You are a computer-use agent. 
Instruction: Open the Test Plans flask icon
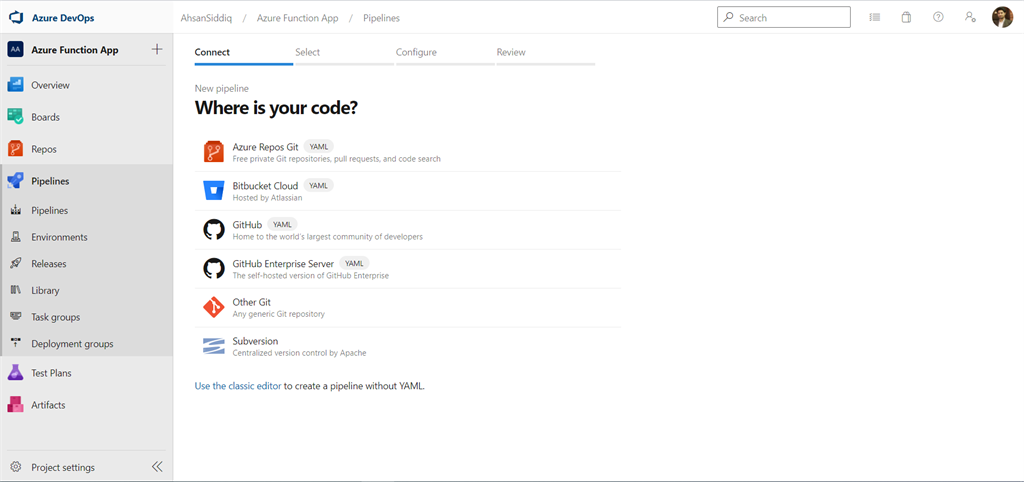pyautogui.click(x=16, y=373)
